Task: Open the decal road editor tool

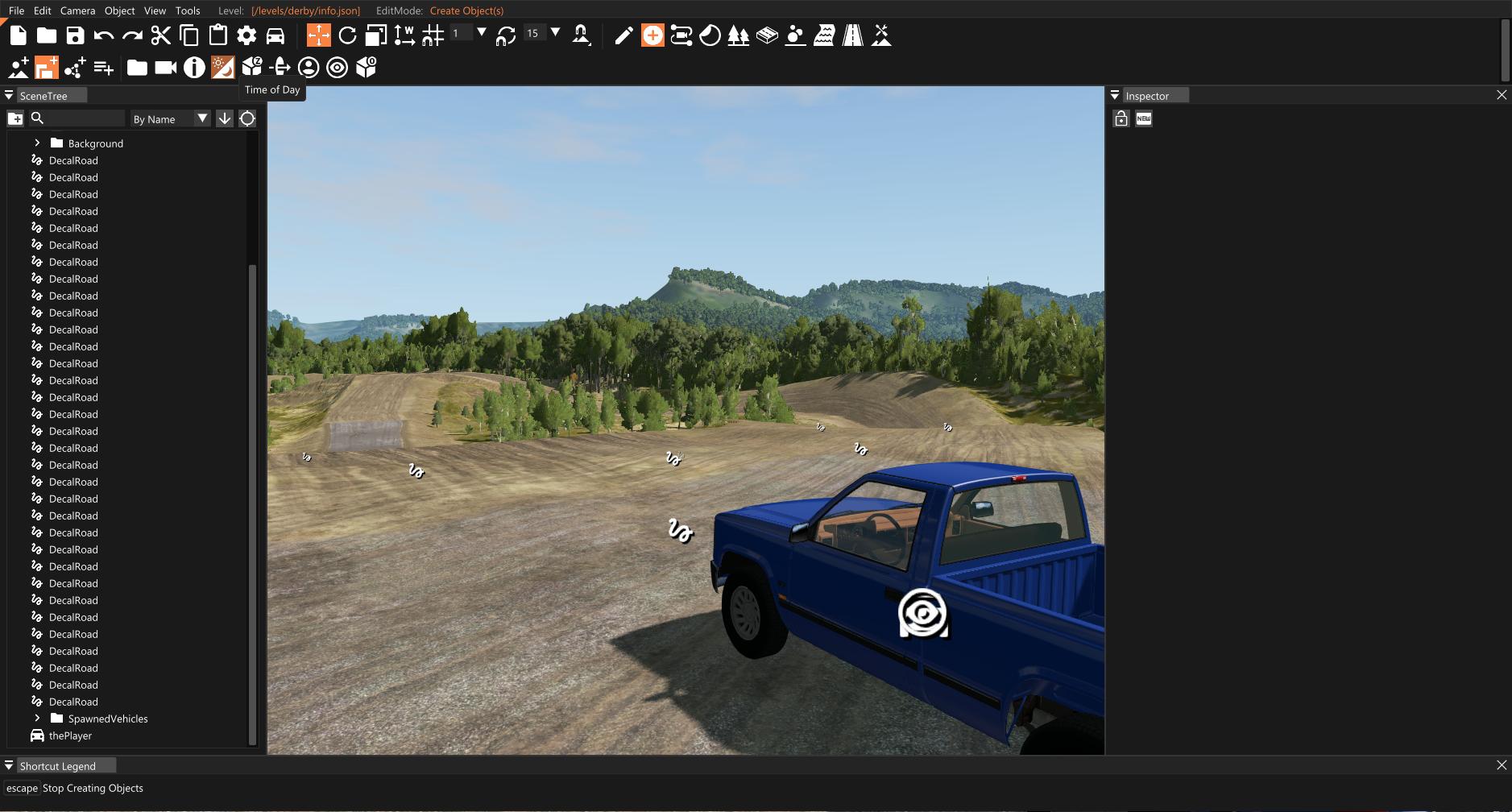Action: (x=852, y=35)
